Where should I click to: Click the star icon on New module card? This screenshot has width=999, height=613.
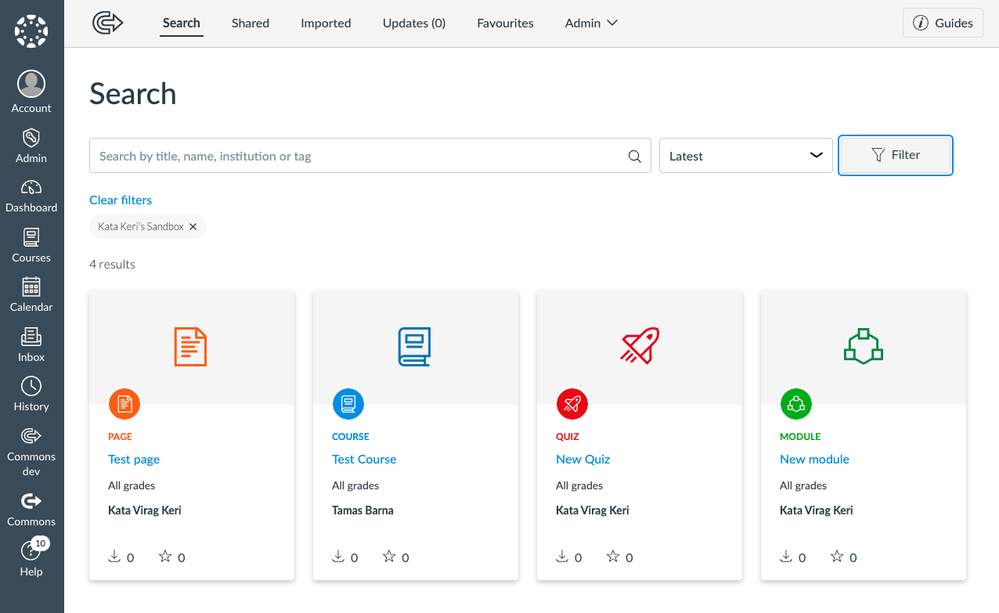837,556
